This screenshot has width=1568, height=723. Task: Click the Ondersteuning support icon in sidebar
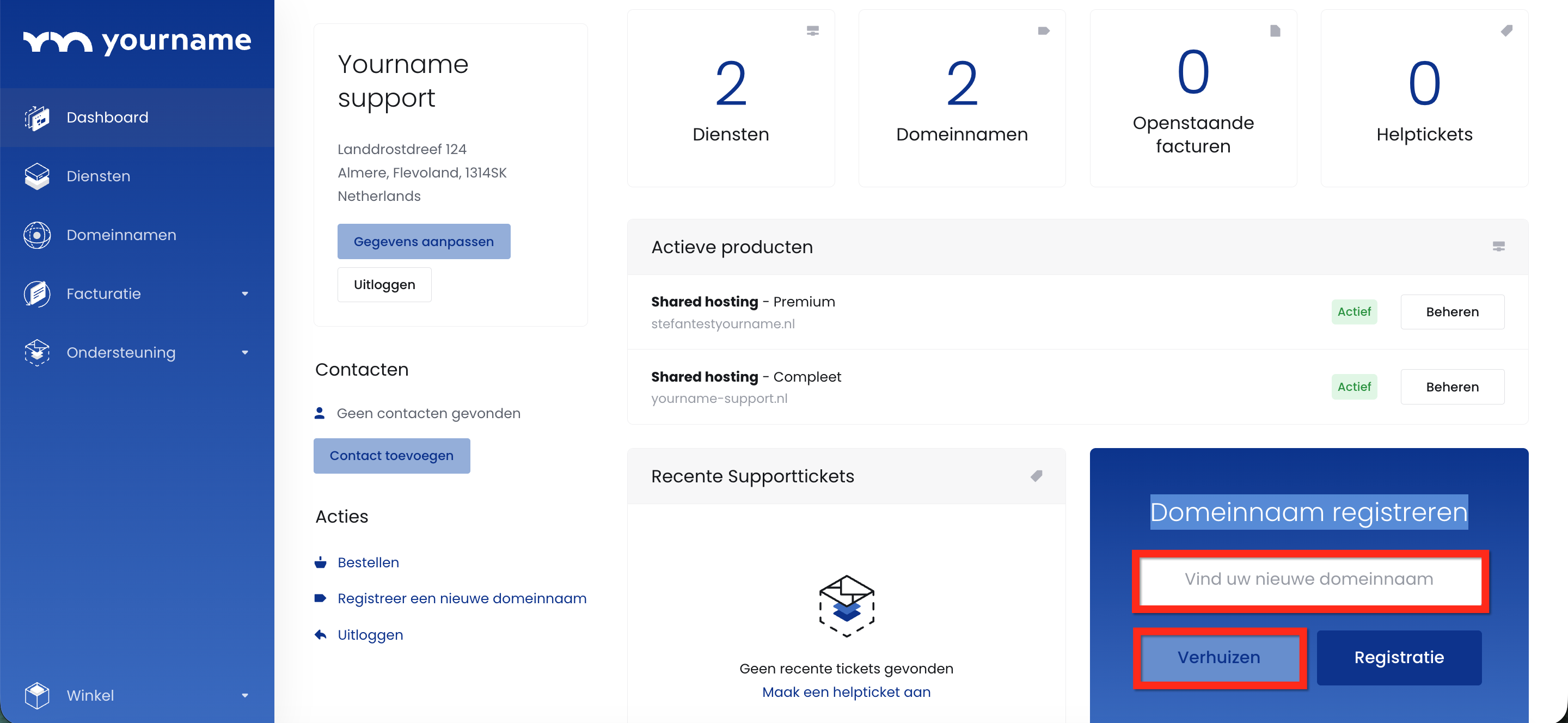click(x=37, y=352)
